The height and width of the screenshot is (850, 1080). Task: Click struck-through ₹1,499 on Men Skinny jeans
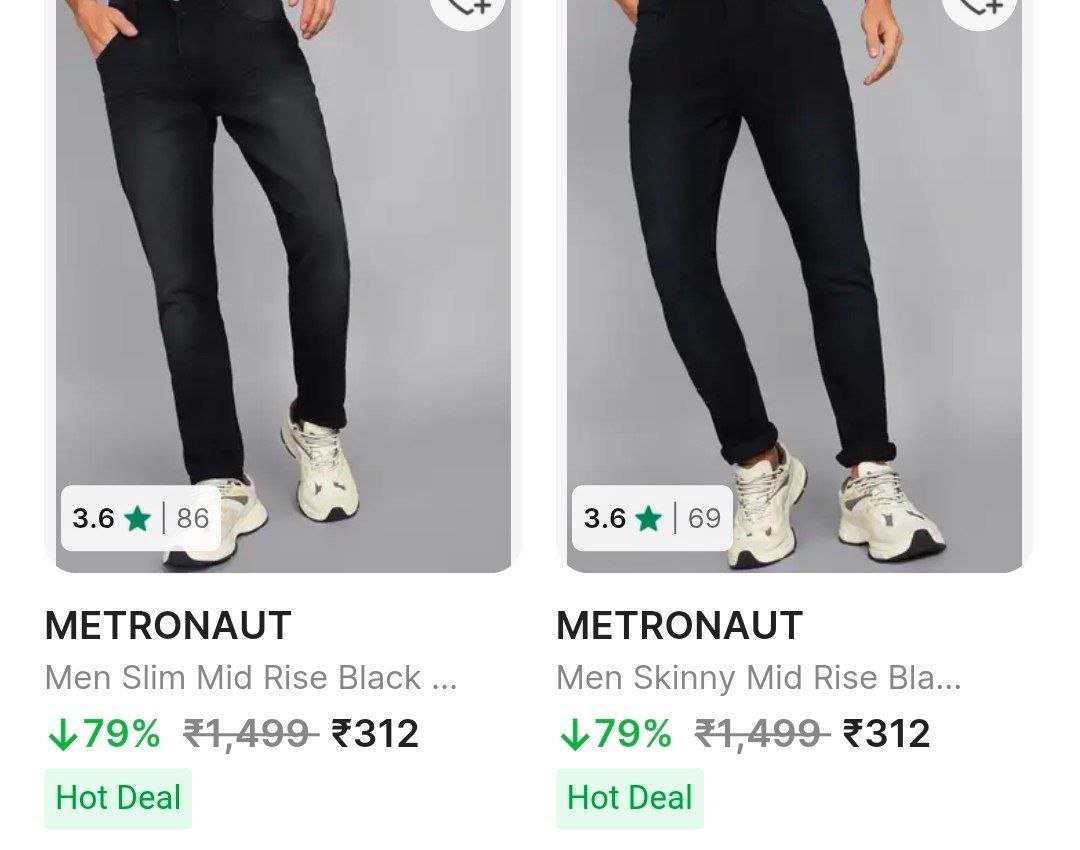[x=762, y=734]
